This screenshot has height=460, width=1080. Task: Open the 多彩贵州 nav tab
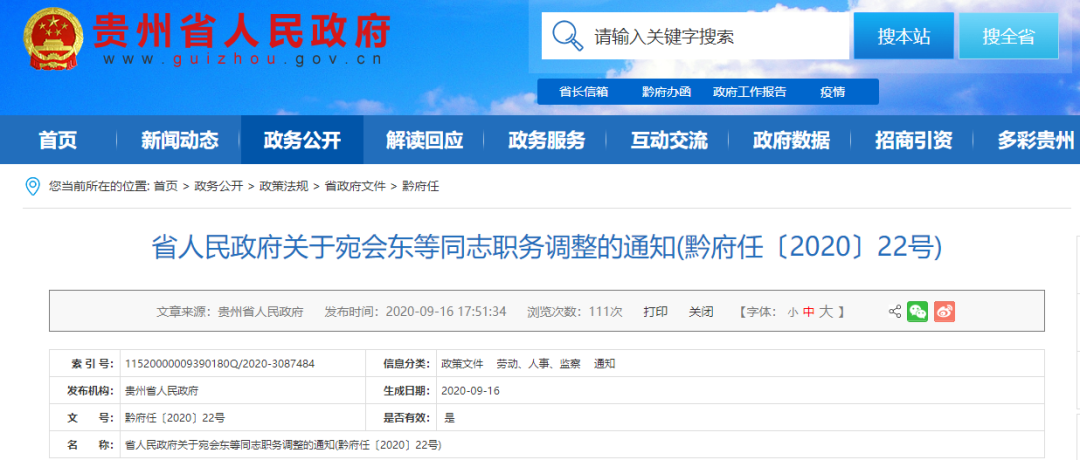(1035, 140)
